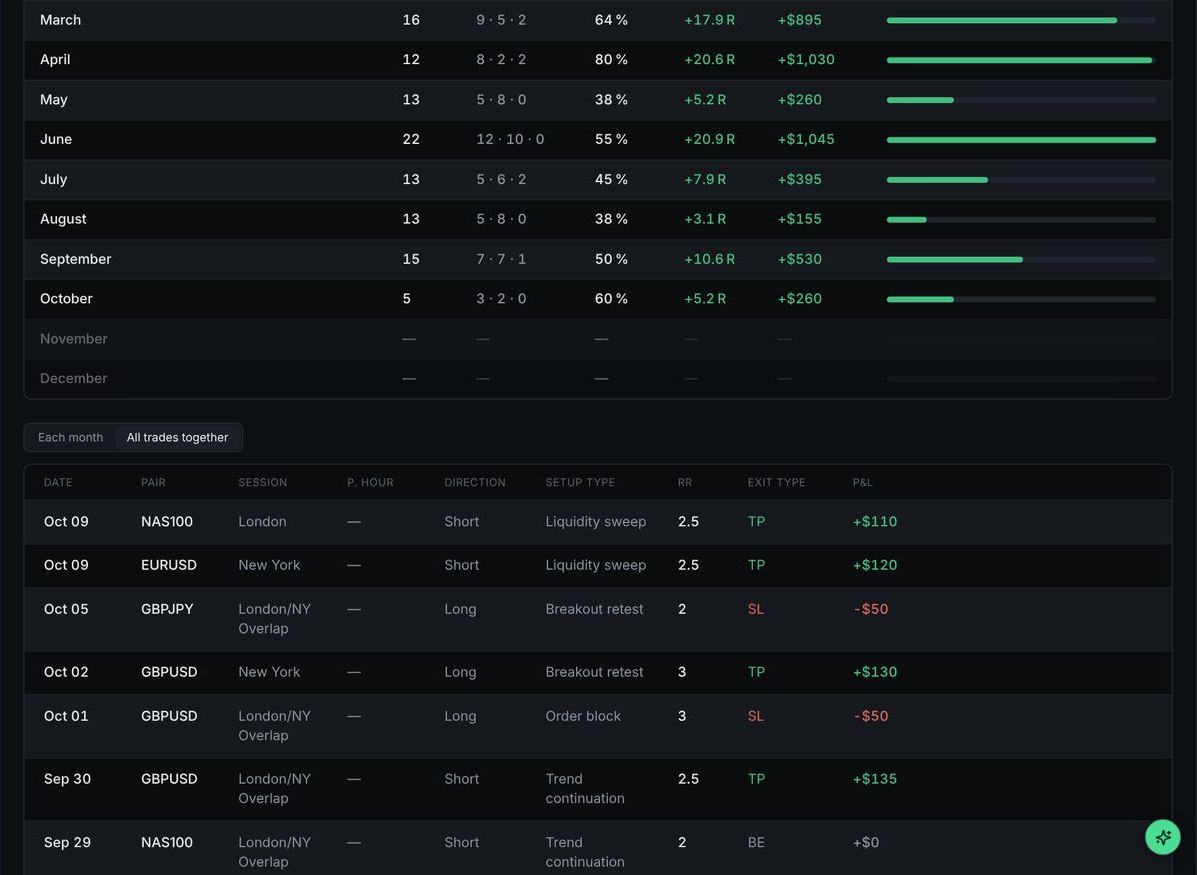Open the Oct 09 NAS100 trade

coord(598,522)
